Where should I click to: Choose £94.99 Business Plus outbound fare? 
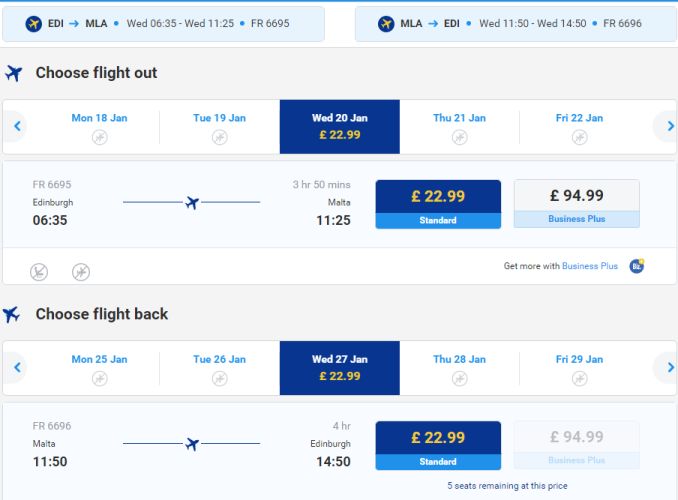pos(576,204)
